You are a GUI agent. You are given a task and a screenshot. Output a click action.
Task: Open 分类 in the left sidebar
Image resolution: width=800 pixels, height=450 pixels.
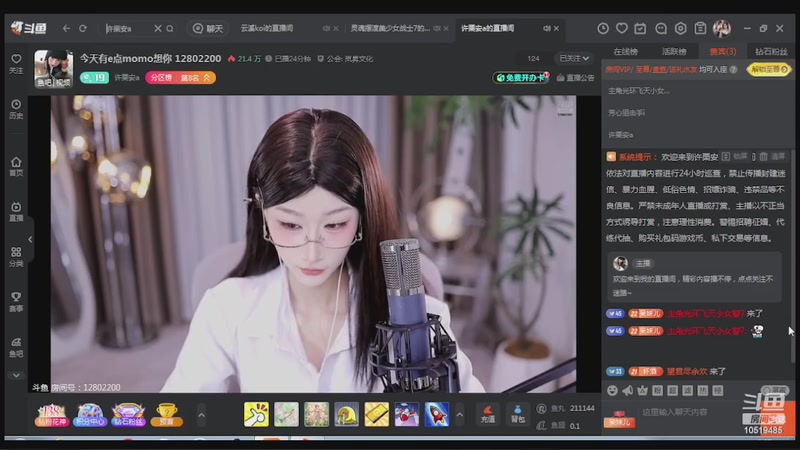pos(16,257)
